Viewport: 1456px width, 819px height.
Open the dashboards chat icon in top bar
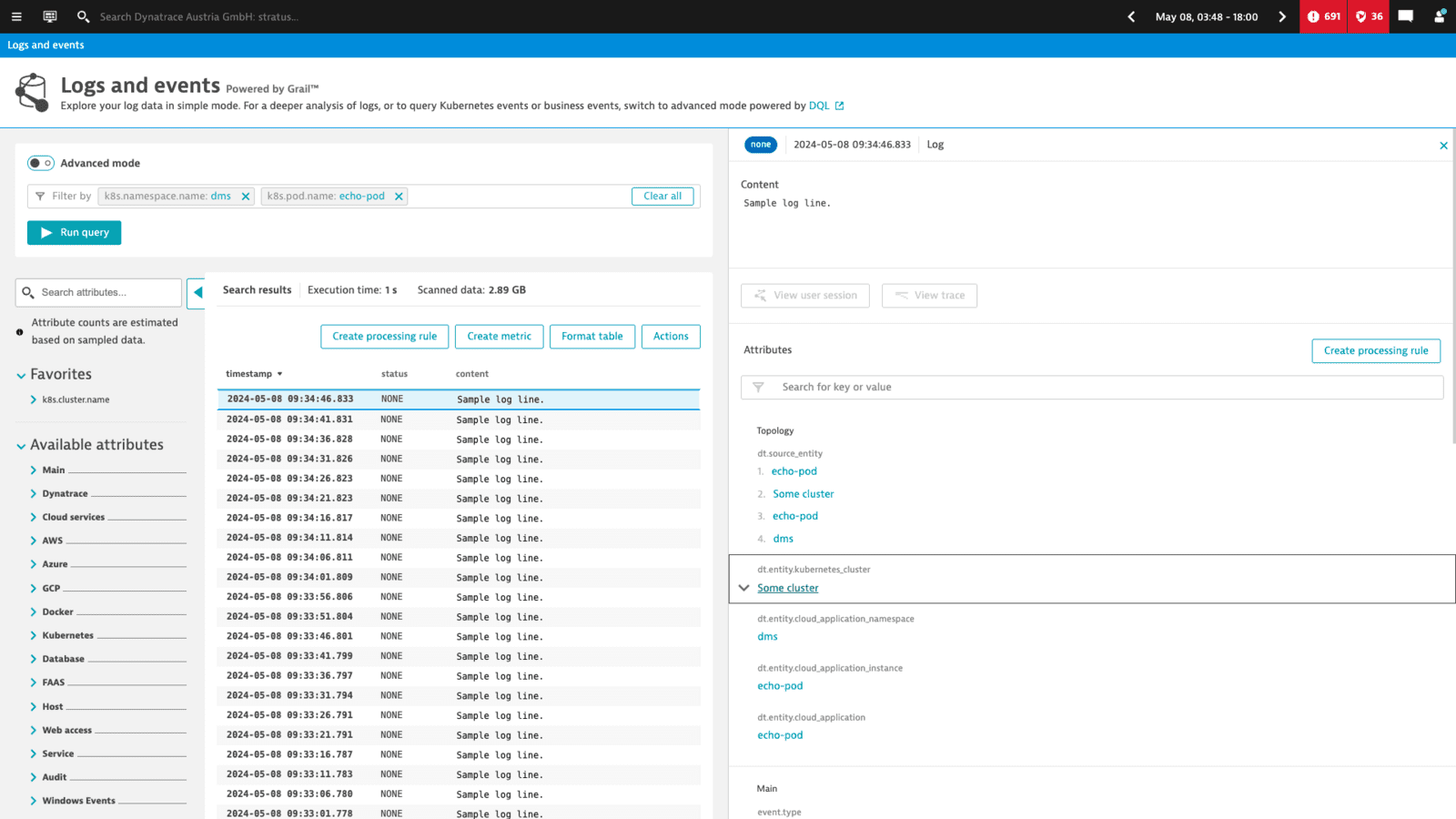pyautogui.click(x=50, y=16)
